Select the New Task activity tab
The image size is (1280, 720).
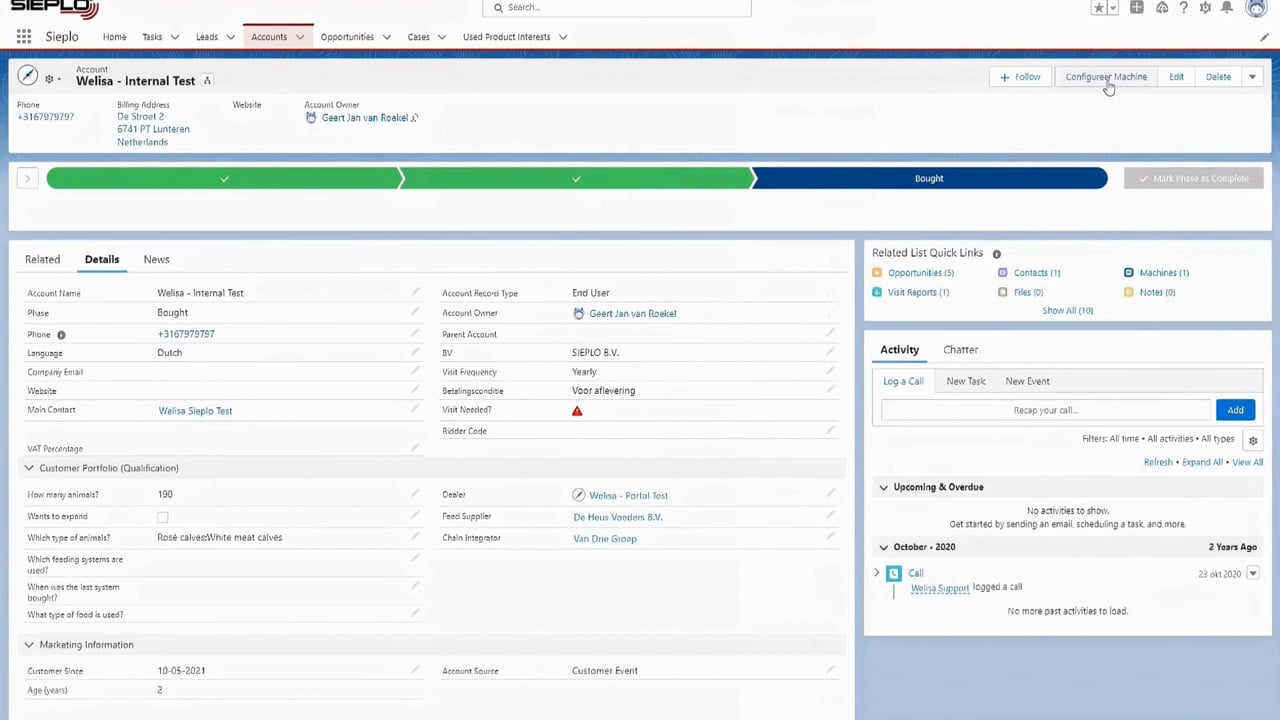pyautogui.click(x=966, y=381)
